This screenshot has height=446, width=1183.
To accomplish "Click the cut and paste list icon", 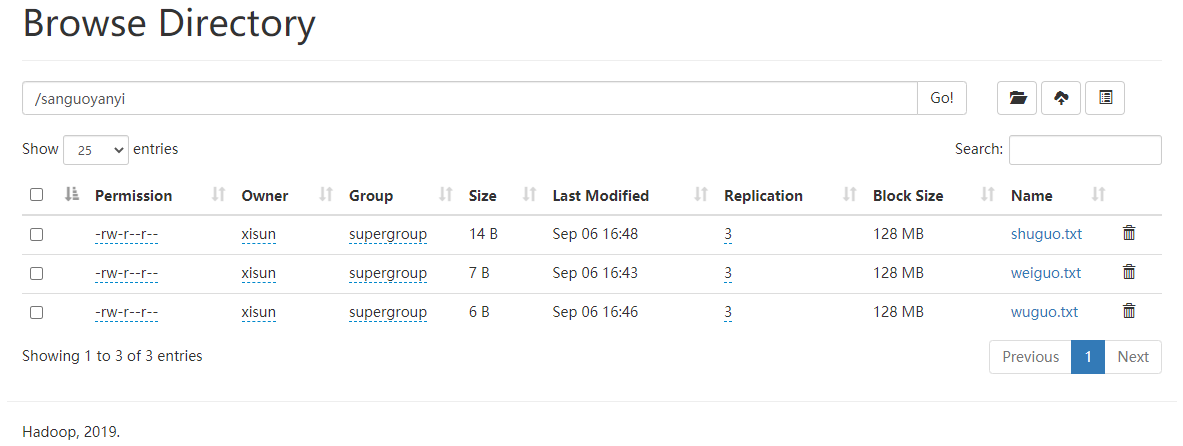I will click(x=1105, y=98).
